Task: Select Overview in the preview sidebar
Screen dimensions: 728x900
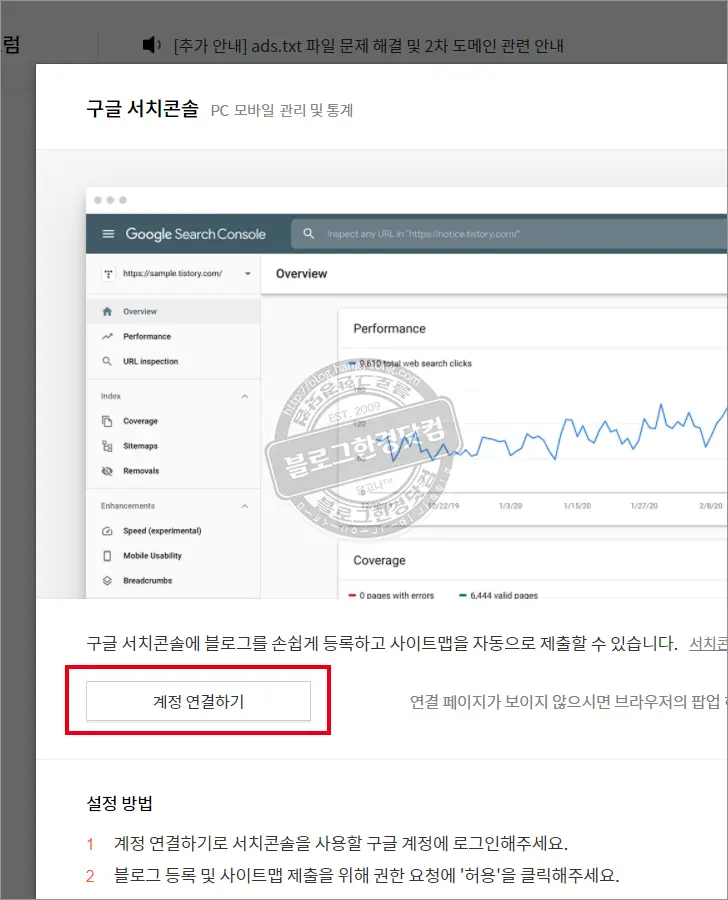Action: pos(173,311)
